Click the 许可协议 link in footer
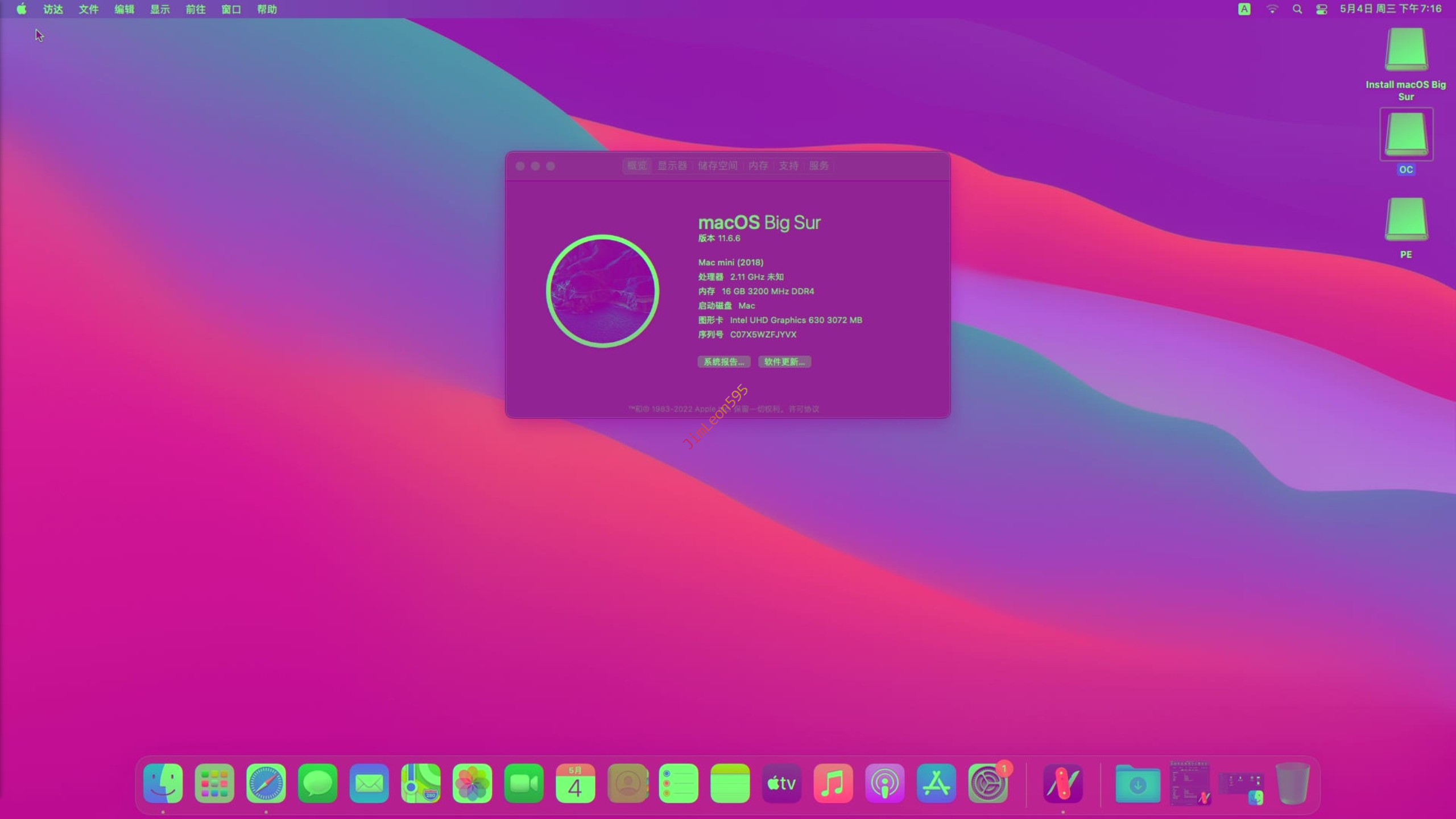The height and width of the screenshot is (819, 1456). tap(804, 409)
